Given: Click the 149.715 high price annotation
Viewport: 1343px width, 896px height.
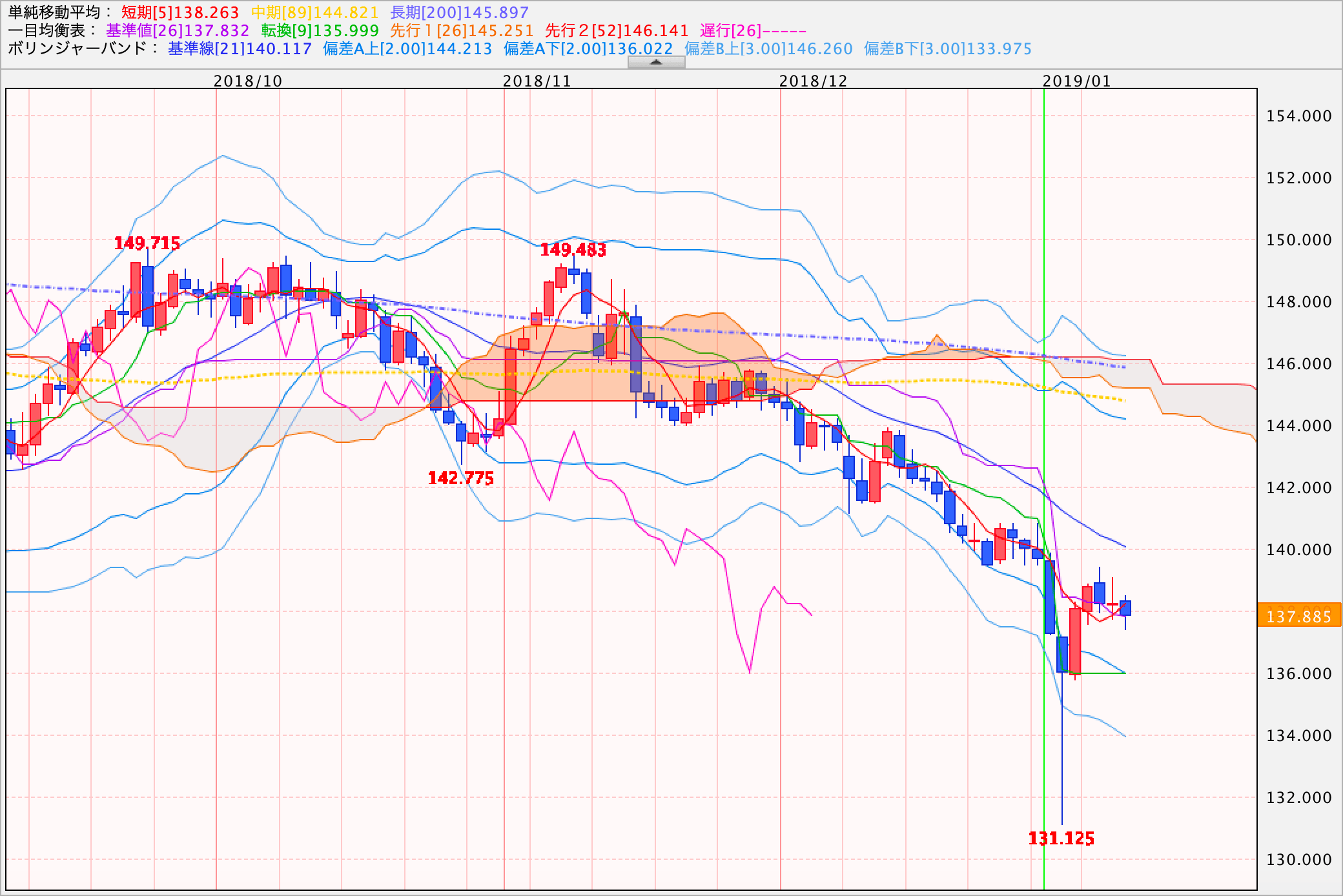Looking at the screenshot, I should [x=147, y=243].
